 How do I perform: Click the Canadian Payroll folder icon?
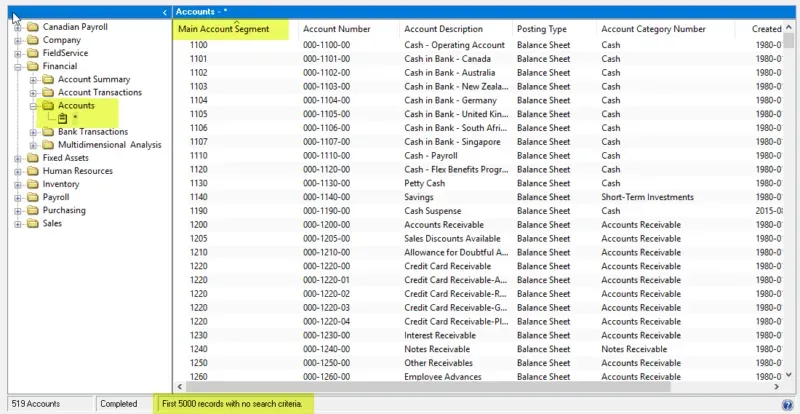tap(32, 27)
